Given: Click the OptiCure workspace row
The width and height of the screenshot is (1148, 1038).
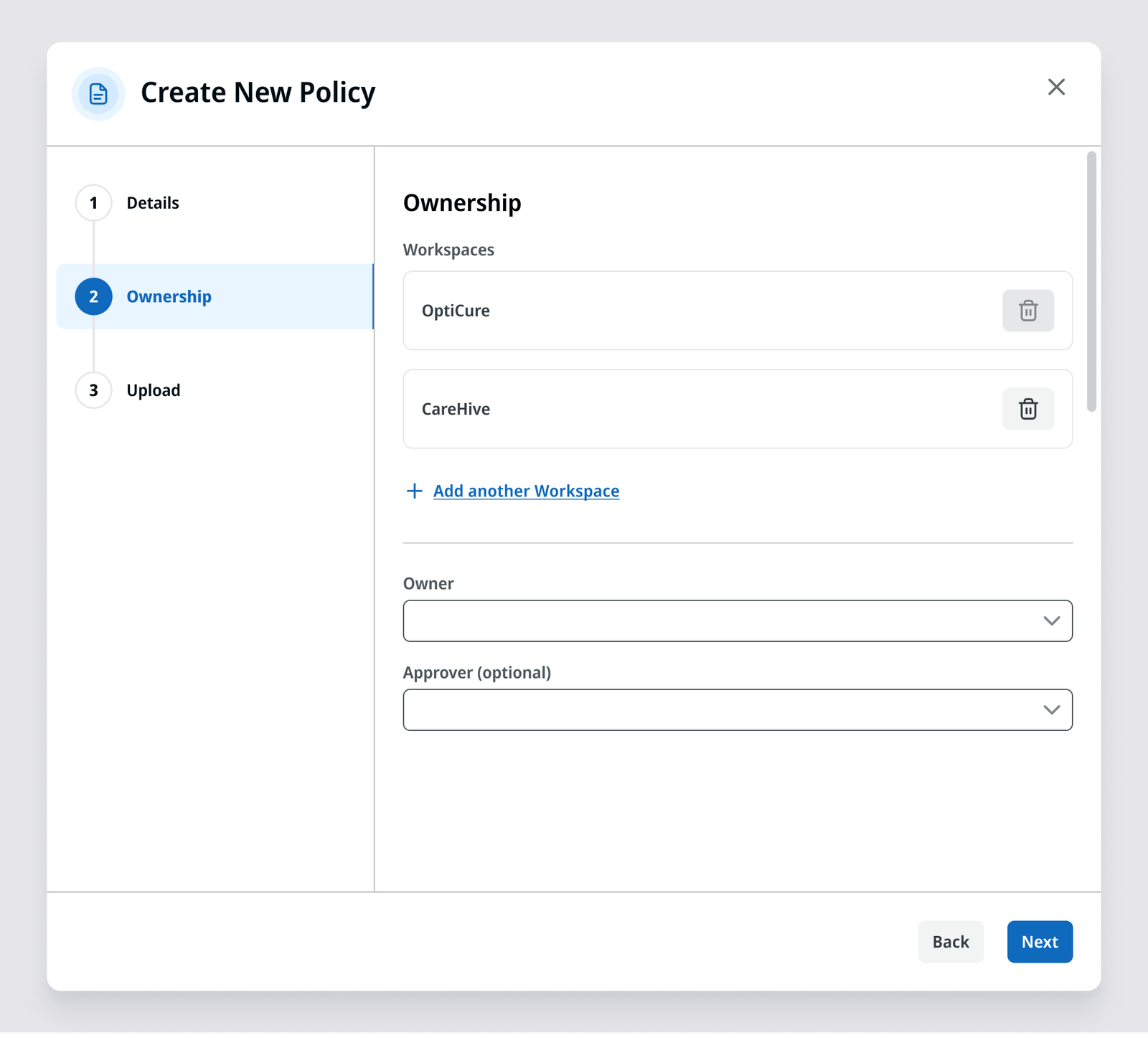Looking at the screenshot, I should [x=646, y=311].
